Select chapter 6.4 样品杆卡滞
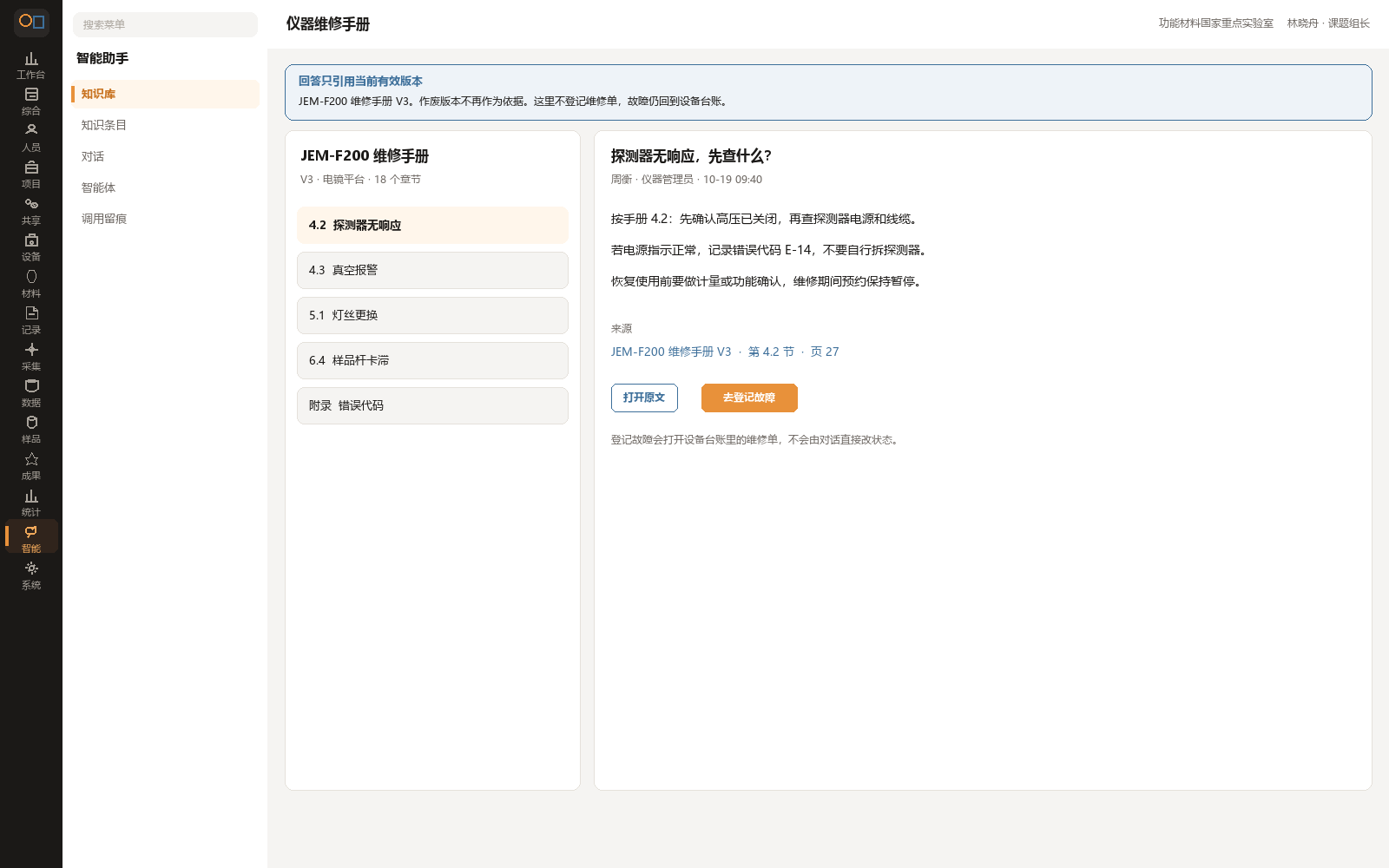 pyautogui.click(x=432, y=360)
